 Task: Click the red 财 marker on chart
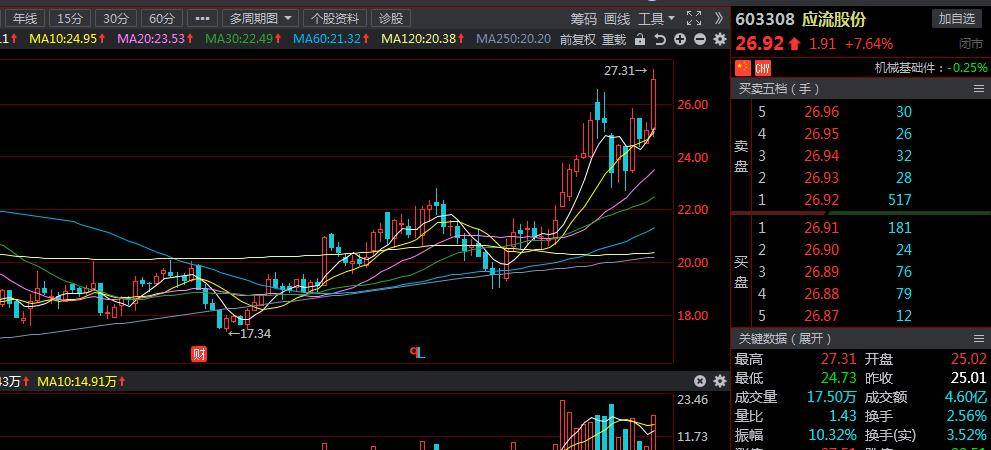point(199,353)
